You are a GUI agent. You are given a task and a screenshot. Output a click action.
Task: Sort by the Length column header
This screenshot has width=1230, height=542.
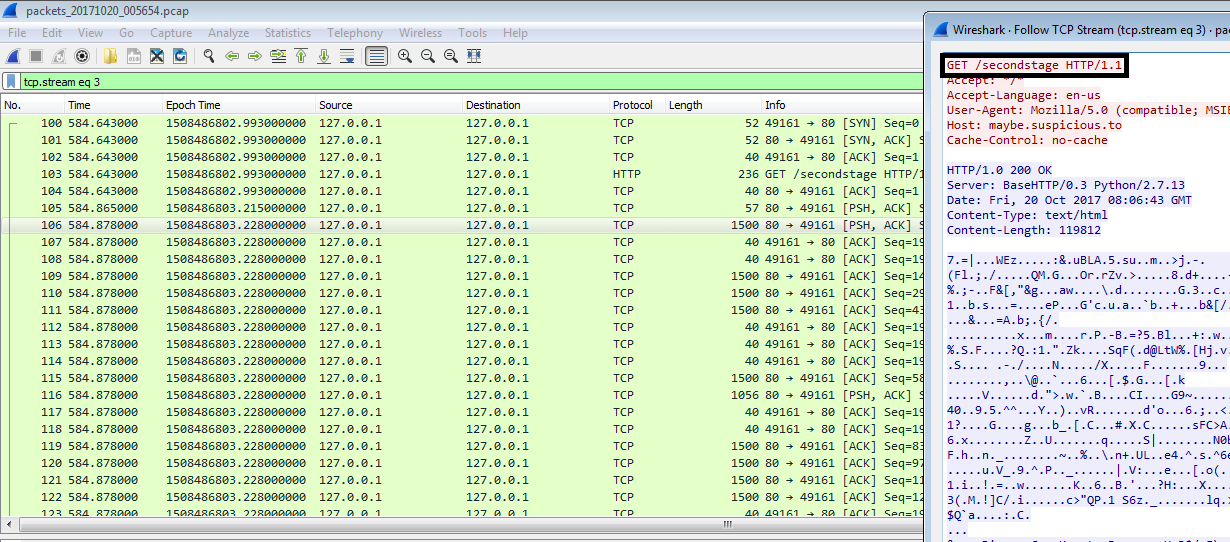coord(713,105)
